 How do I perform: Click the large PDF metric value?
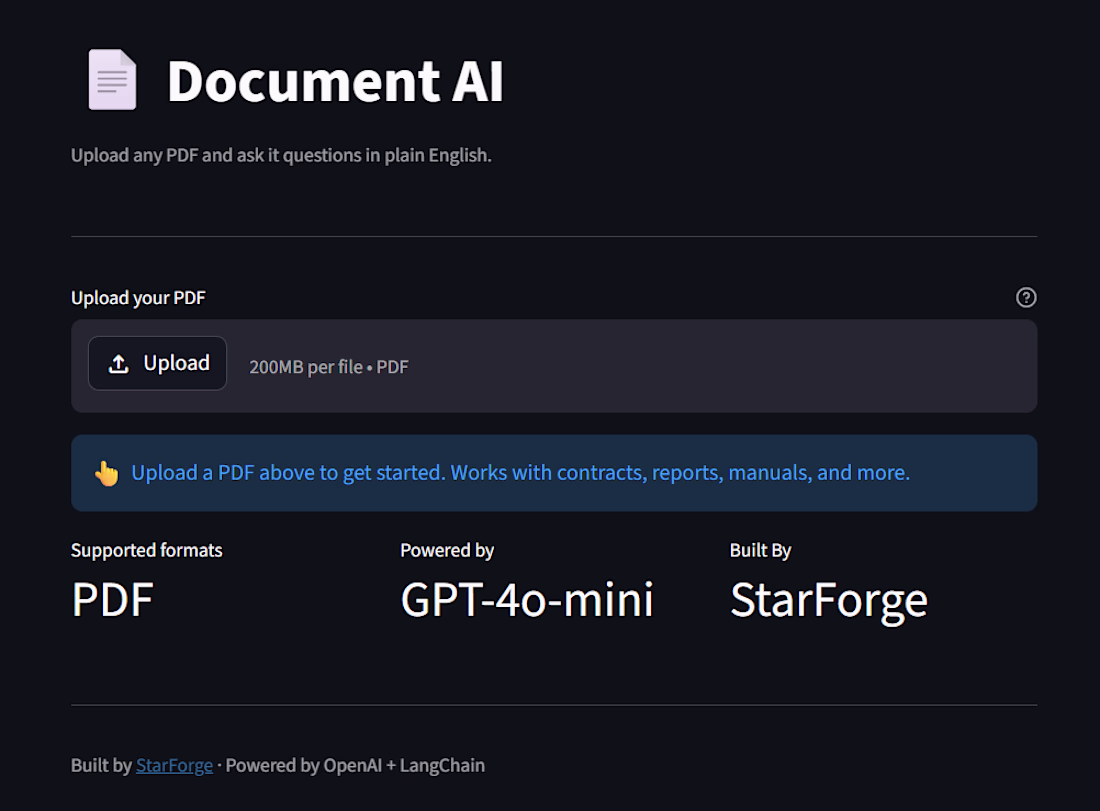[x=112, y=600]
